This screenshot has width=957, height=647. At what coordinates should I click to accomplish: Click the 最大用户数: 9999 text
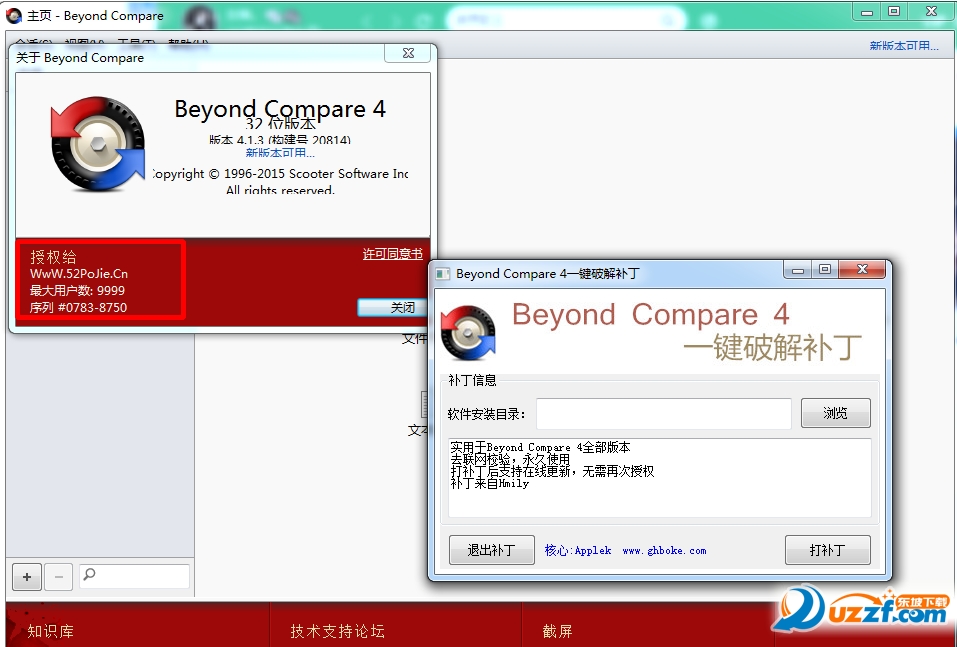(x=77, y=291)
